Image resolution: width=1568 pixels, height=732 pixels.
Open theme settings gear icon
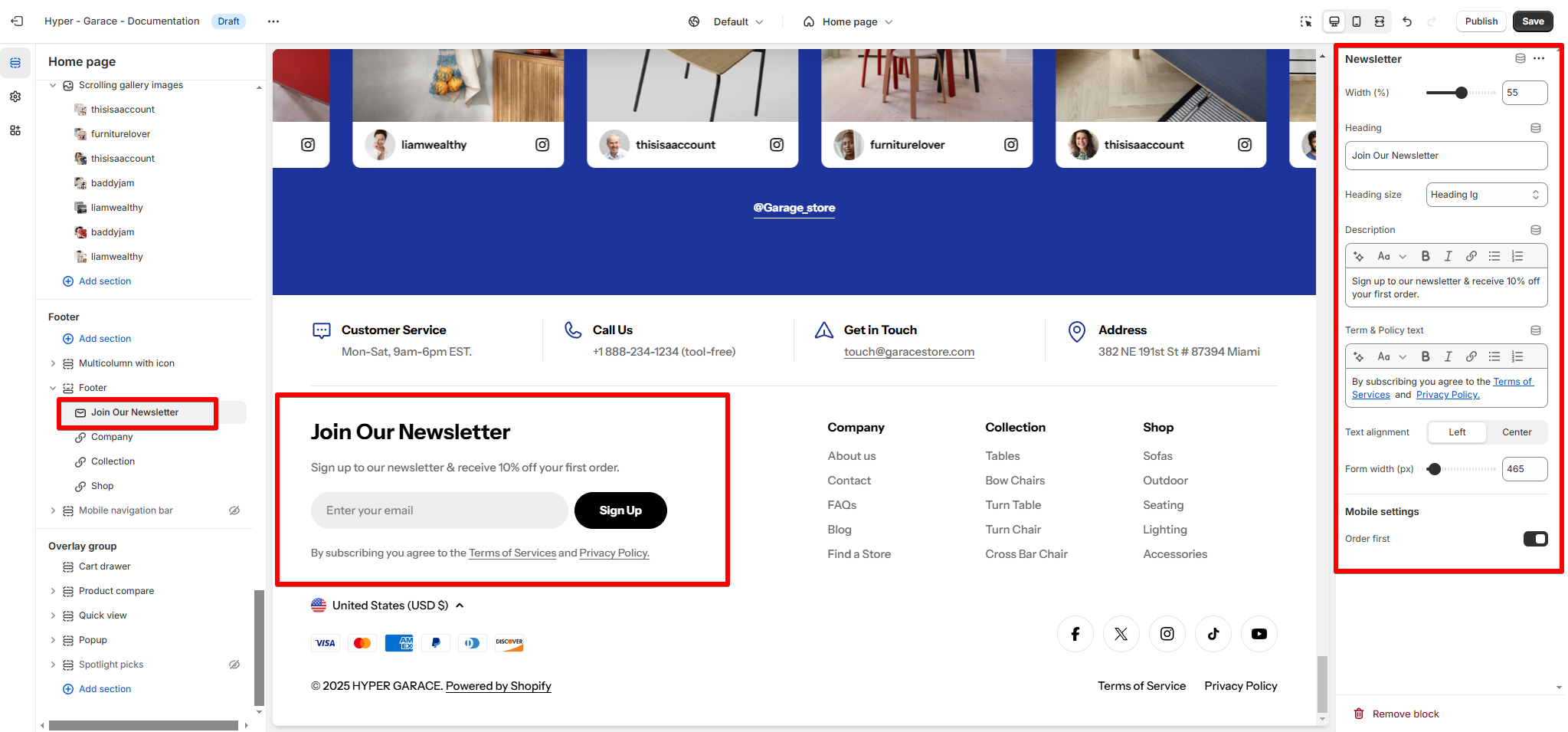pos(15,97)
